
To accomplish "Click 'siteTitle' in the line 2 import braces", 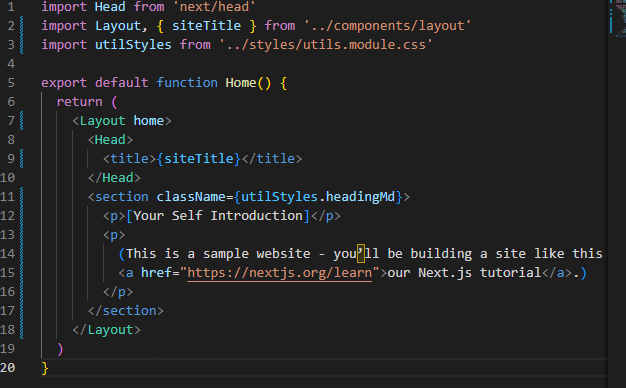I will [206, 26].
